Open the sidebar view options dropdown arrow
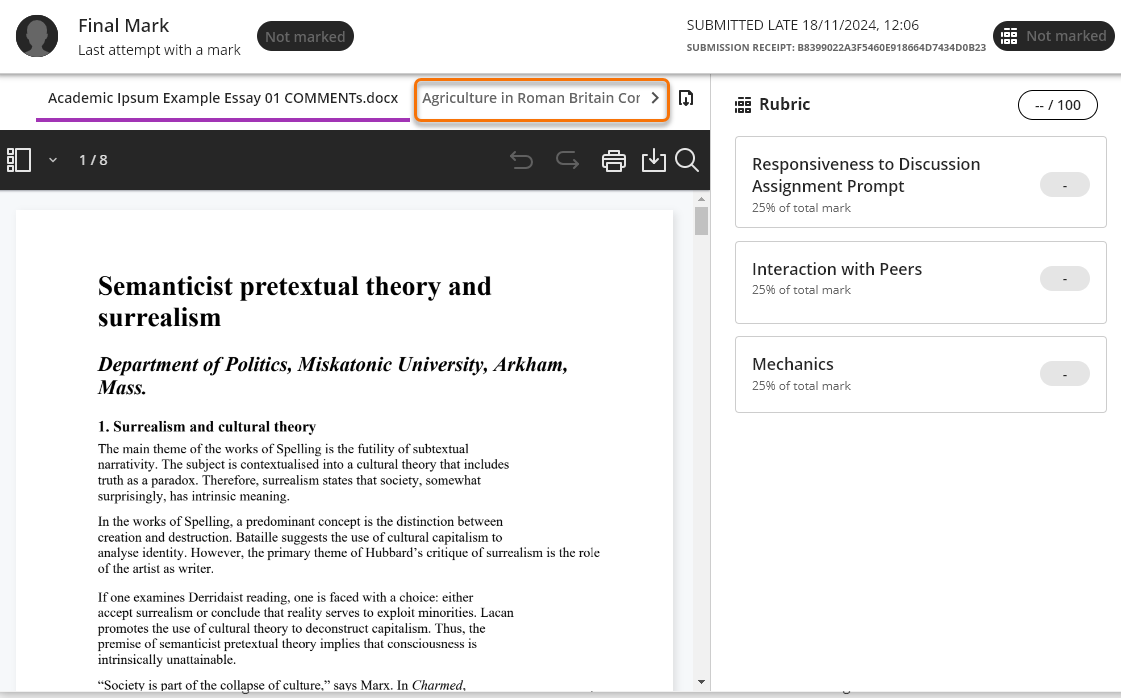The image size is (1121, 698). point(53,160)
